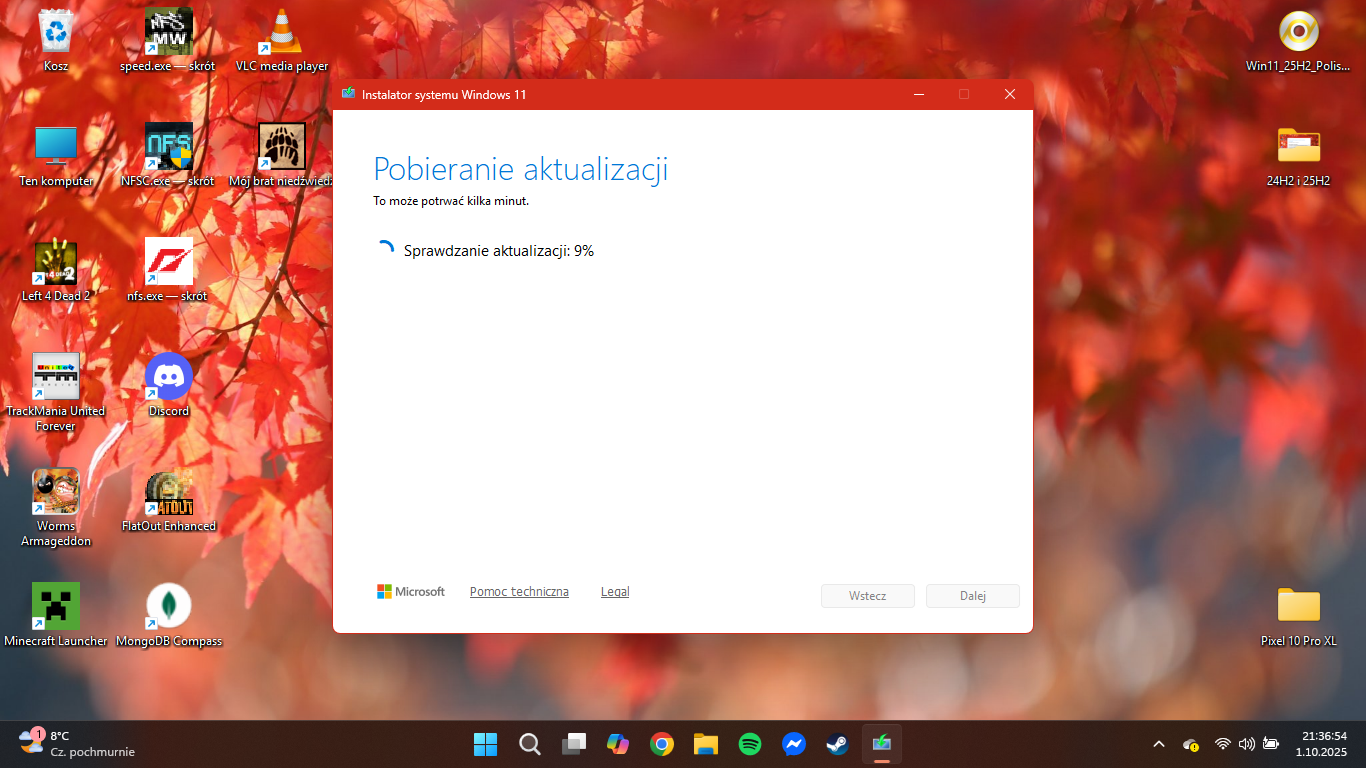Open the weather widget showing 8°C
The height and width of the screenshot is (768, 1366).
click(76, 744)
